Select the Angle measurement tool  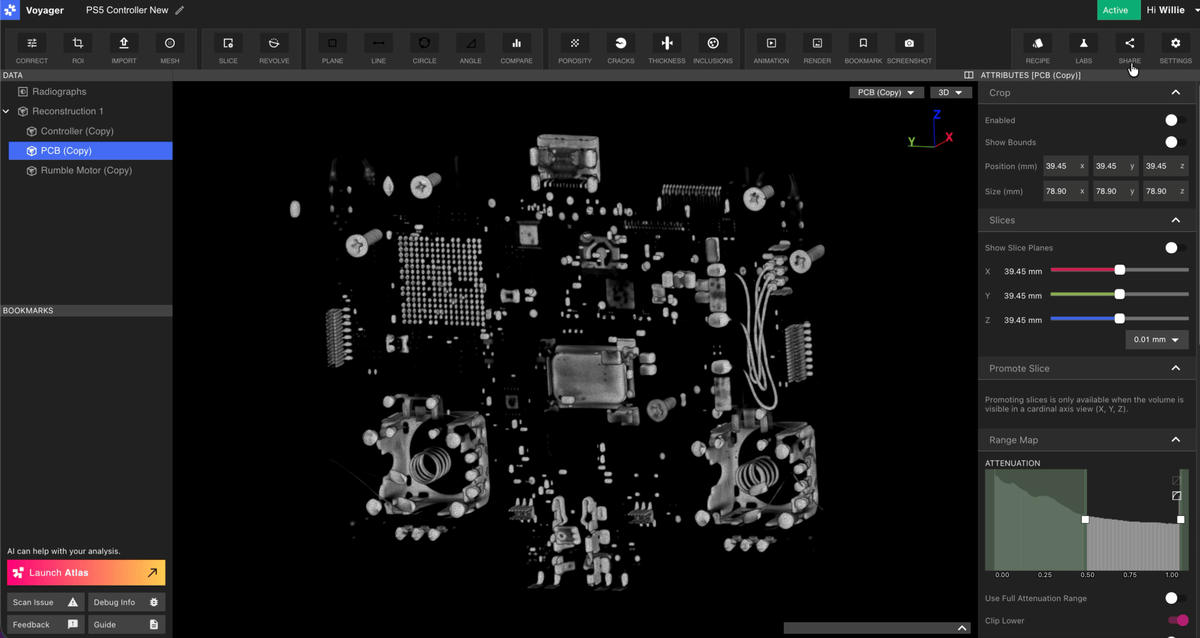click(x=470, y=49)
